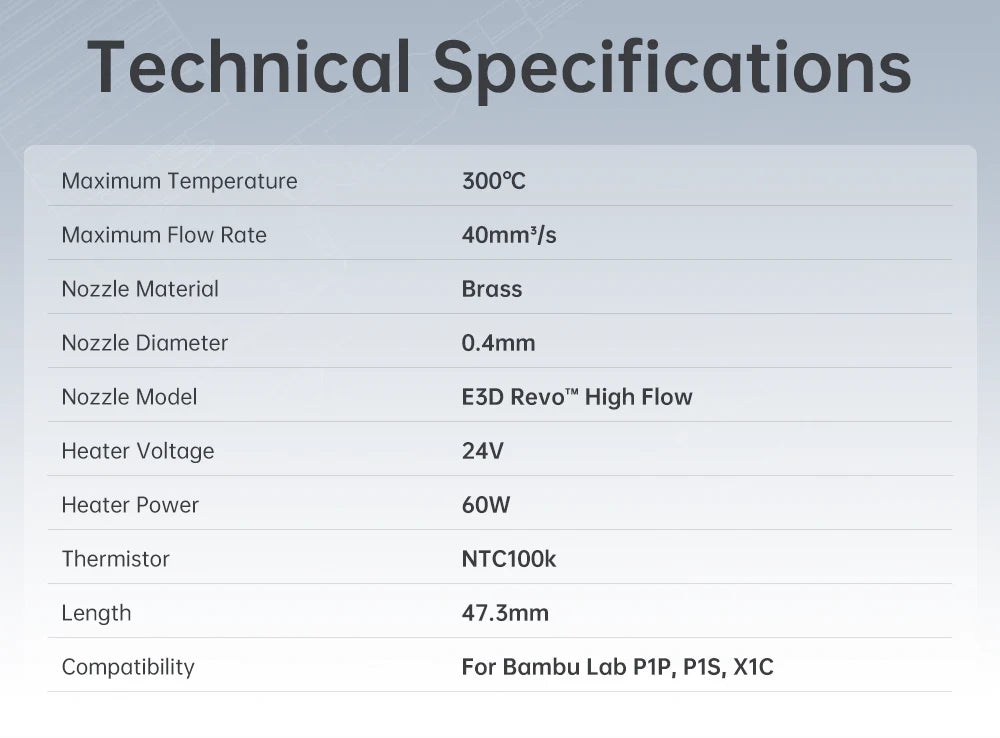Image resolution: width=1000 pixels, height=738 pixels.
Task: Select the E3D Revo High Flow text
Action: pos(577,397)
